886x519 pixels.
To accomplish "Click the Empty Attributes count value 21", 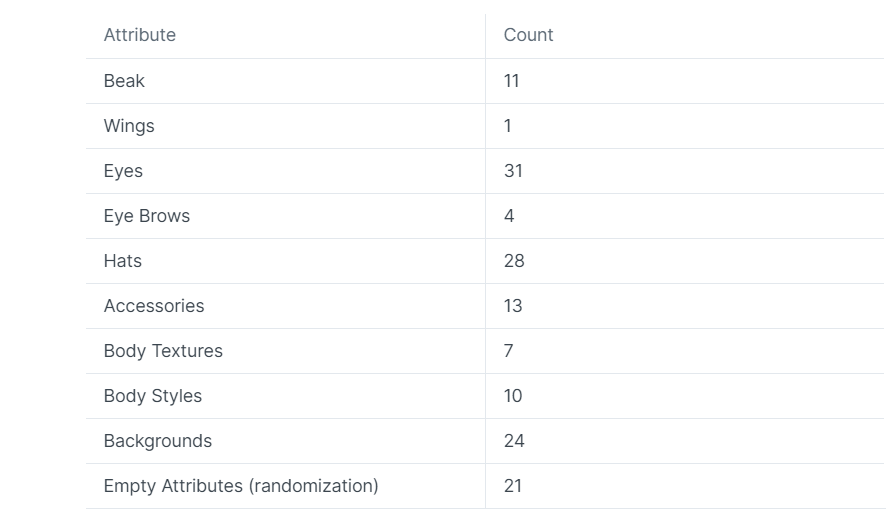I will [513, 486].
